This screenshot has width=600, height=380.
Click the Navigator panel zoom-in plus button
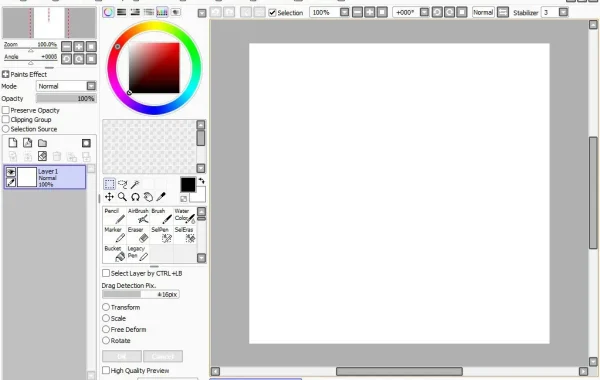(x=79, y=47)
